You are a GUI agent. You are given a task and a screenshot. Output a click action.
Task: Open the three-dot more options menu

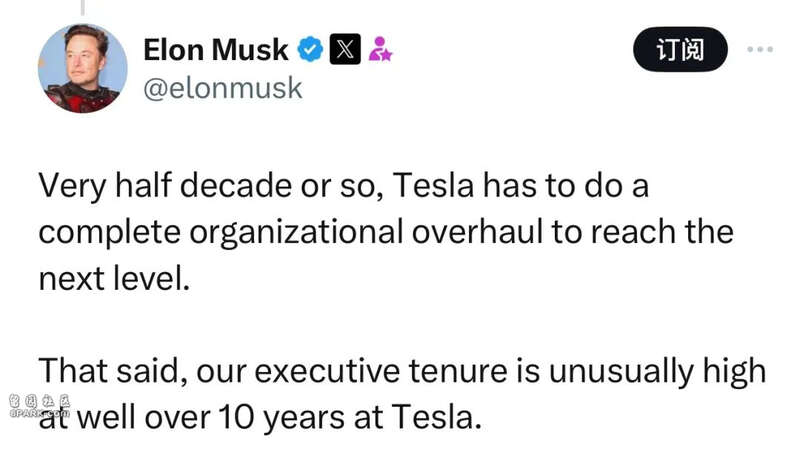click(760, 50)
